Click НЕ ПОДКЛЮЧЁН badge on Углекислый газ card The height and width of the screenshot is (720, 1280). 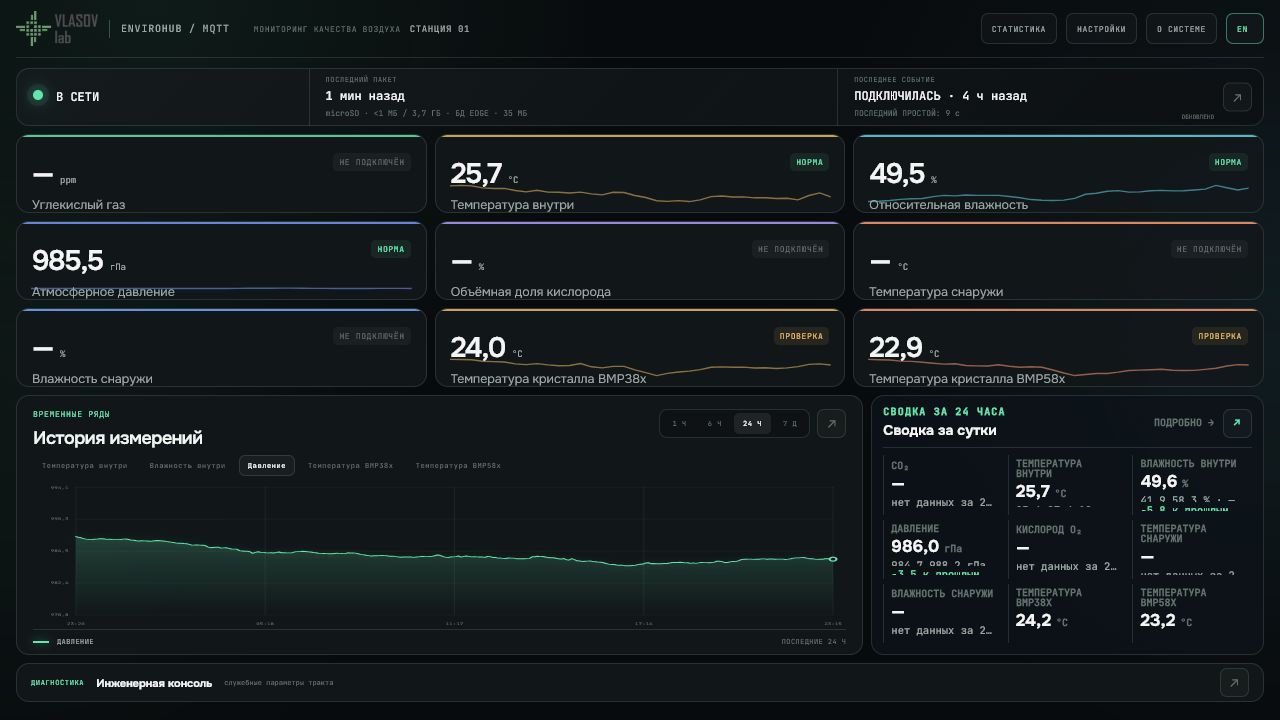(372, 162)
